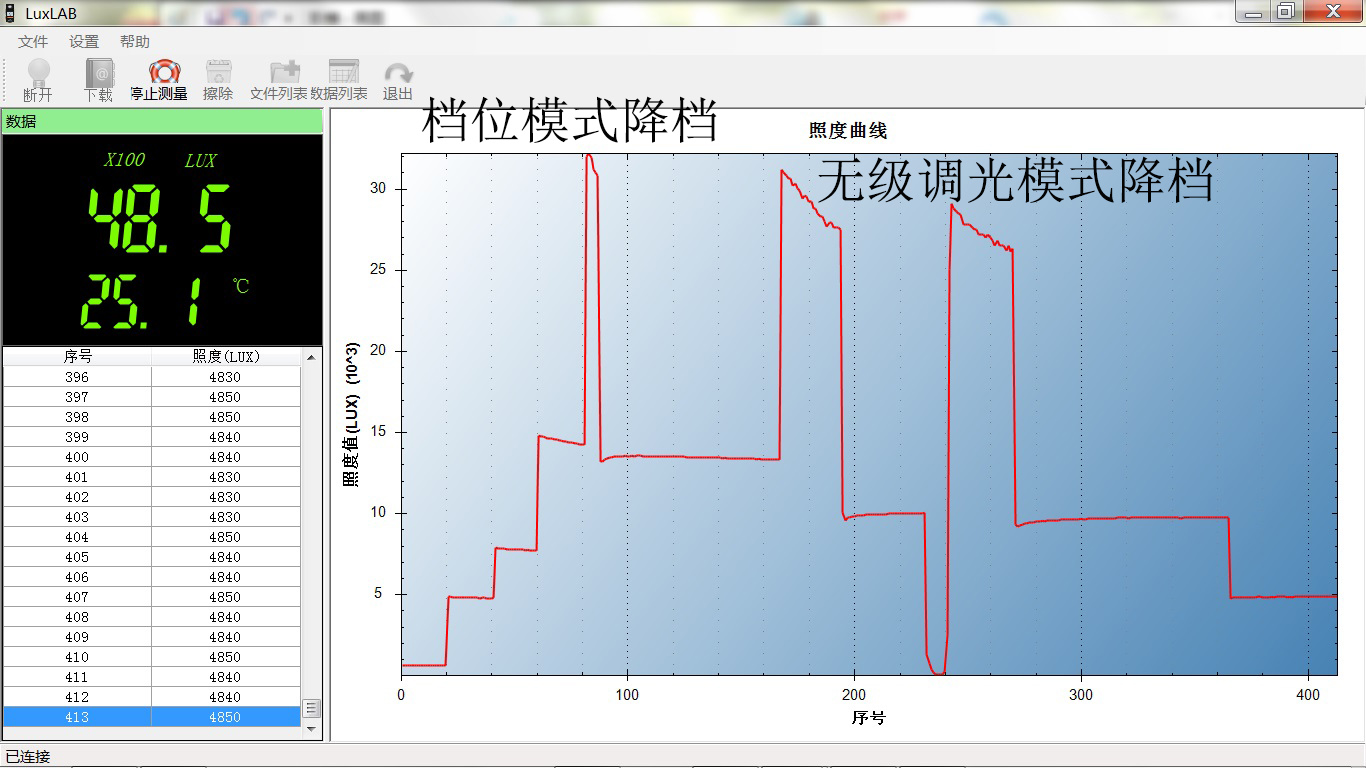Select data row 400
This screenshot has height=768, width=1366.
tap(152, 457)
